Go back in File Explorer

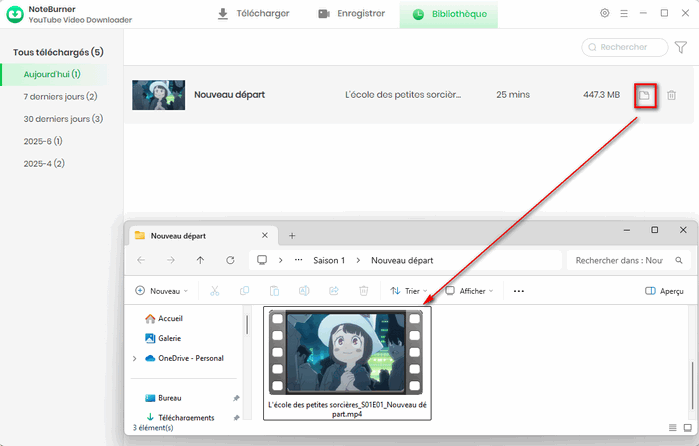tap(141, 260)
